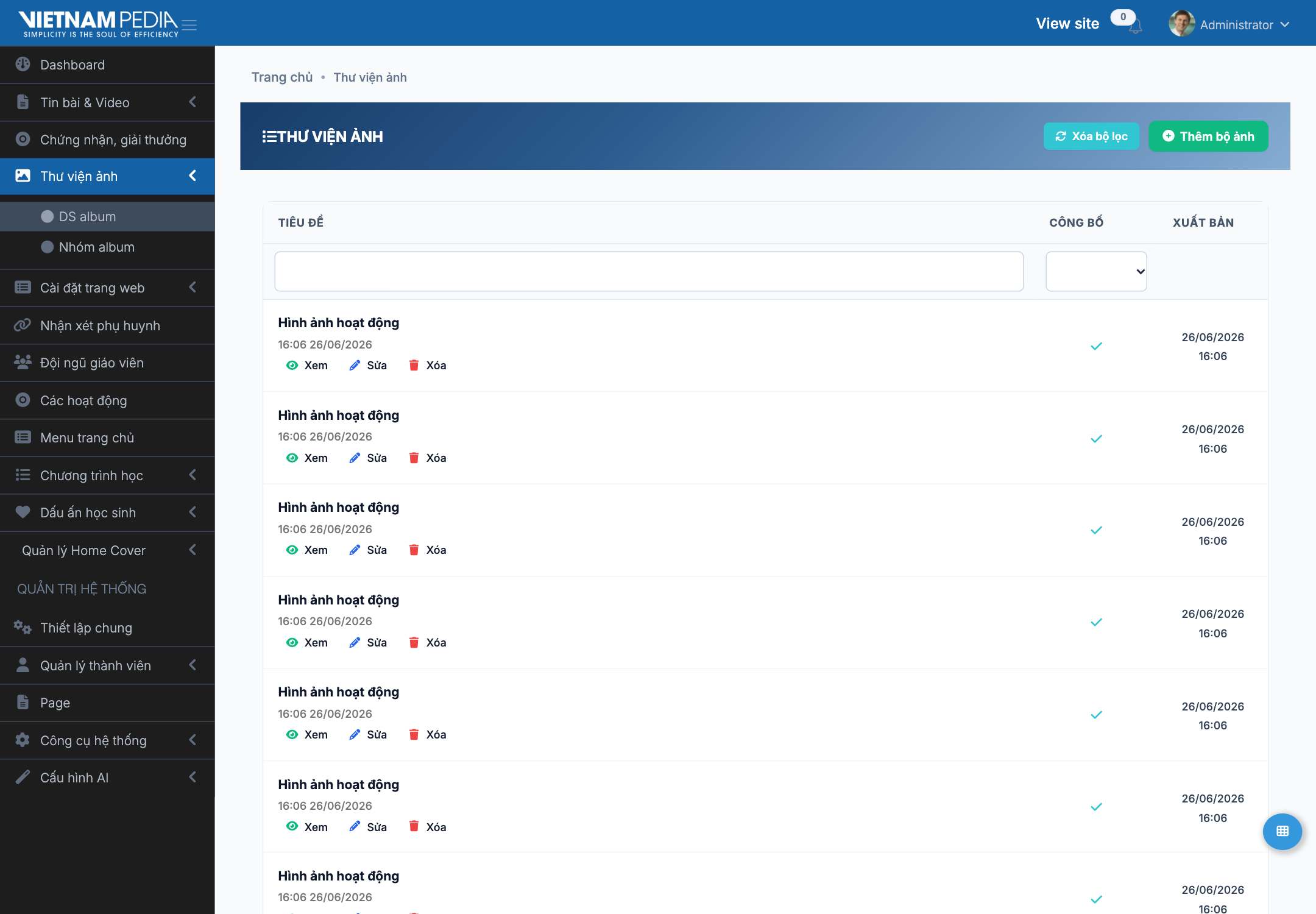The height and width of the screenshot is (914, 1316).
Task: Toggle the Công bố checkmark of the first album row
Action: tap(1096, 346)
